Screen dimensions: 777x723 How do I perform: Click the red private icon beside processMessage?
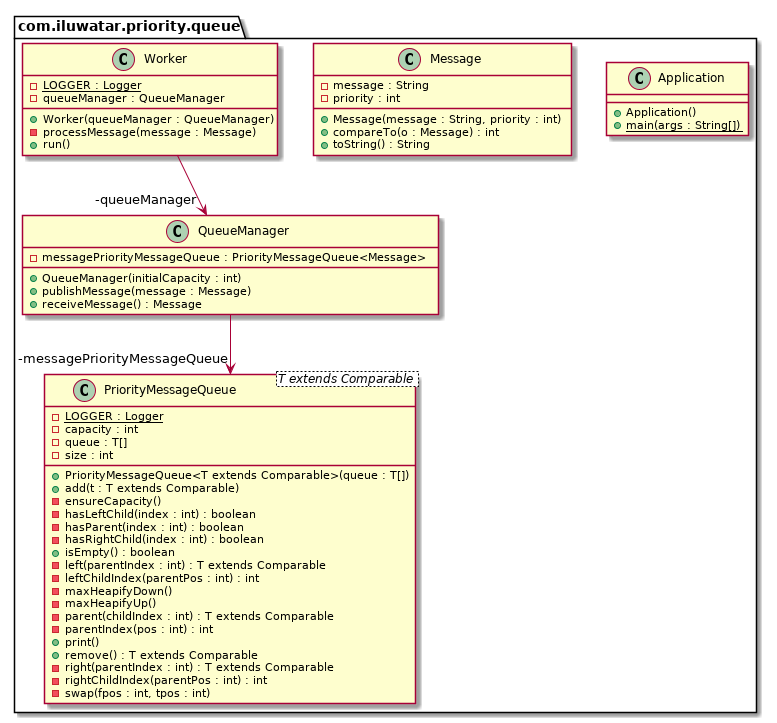(34, 132)
